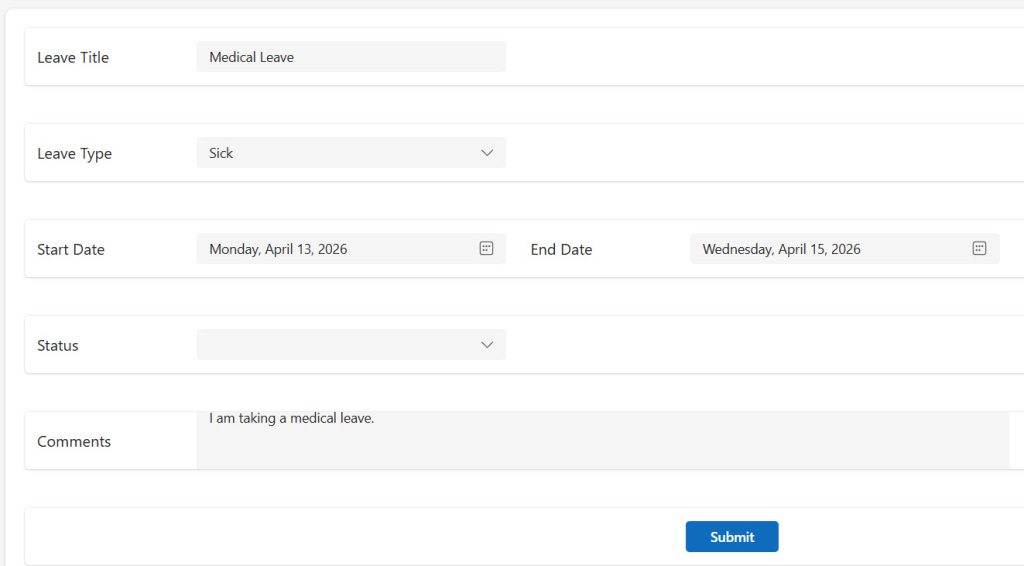
Task: Click the Comments label text
Action: coord(74,441)
